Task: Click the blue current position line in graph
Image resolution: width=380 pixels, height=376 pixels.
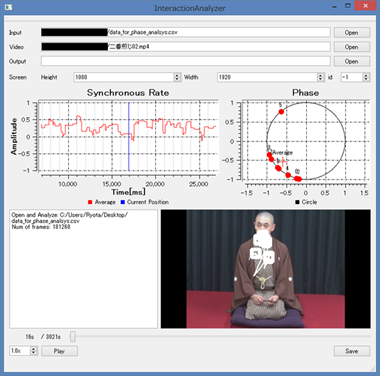Action: click(x=129, y=137)
